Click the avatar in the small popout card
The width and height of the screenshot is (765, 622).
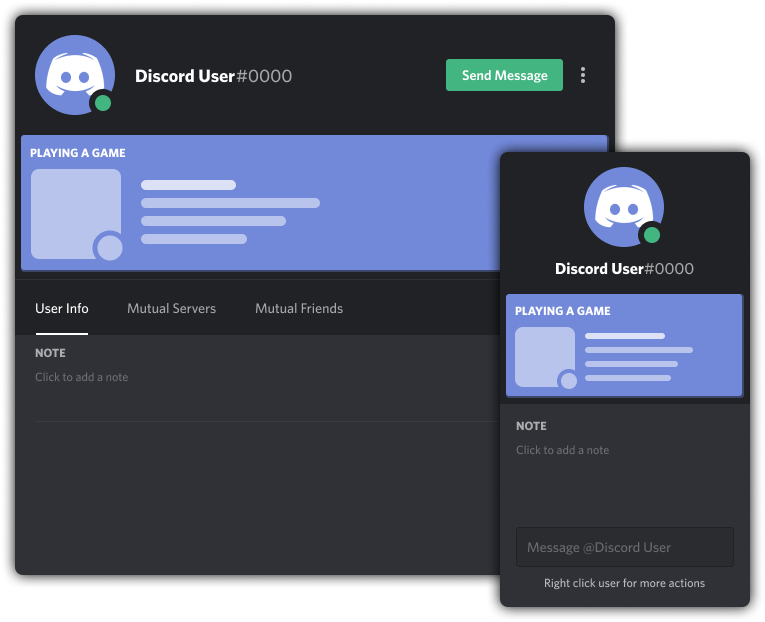[624, 207]
